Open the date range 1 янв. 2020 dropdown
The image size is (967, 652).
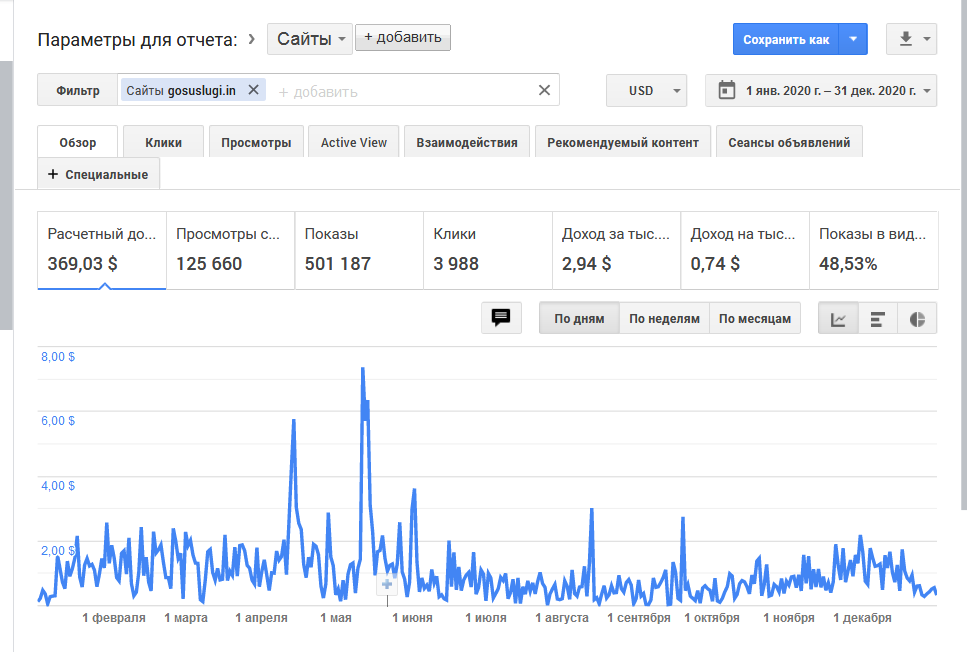tap(821, 91)
